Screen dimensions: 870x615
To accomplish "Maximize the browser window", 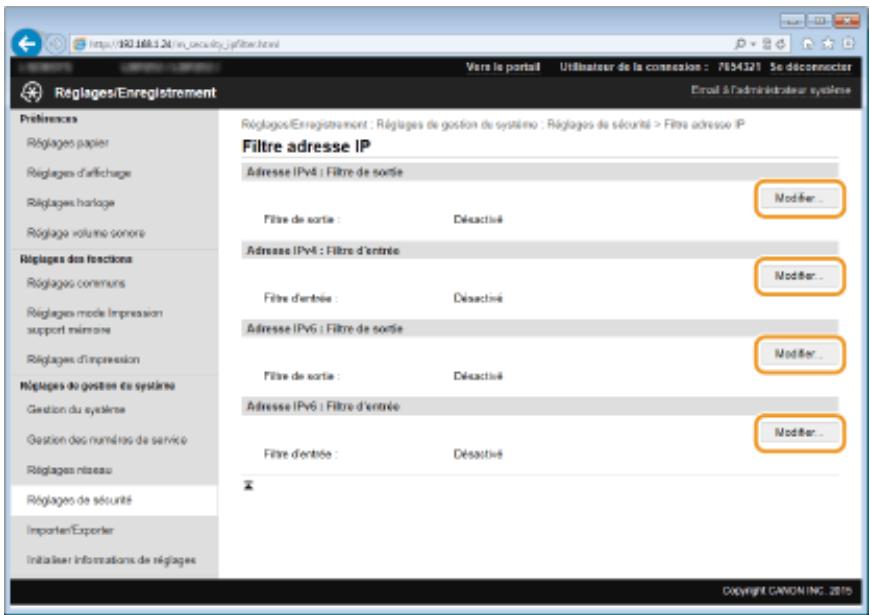I will (x=819, y=21).
